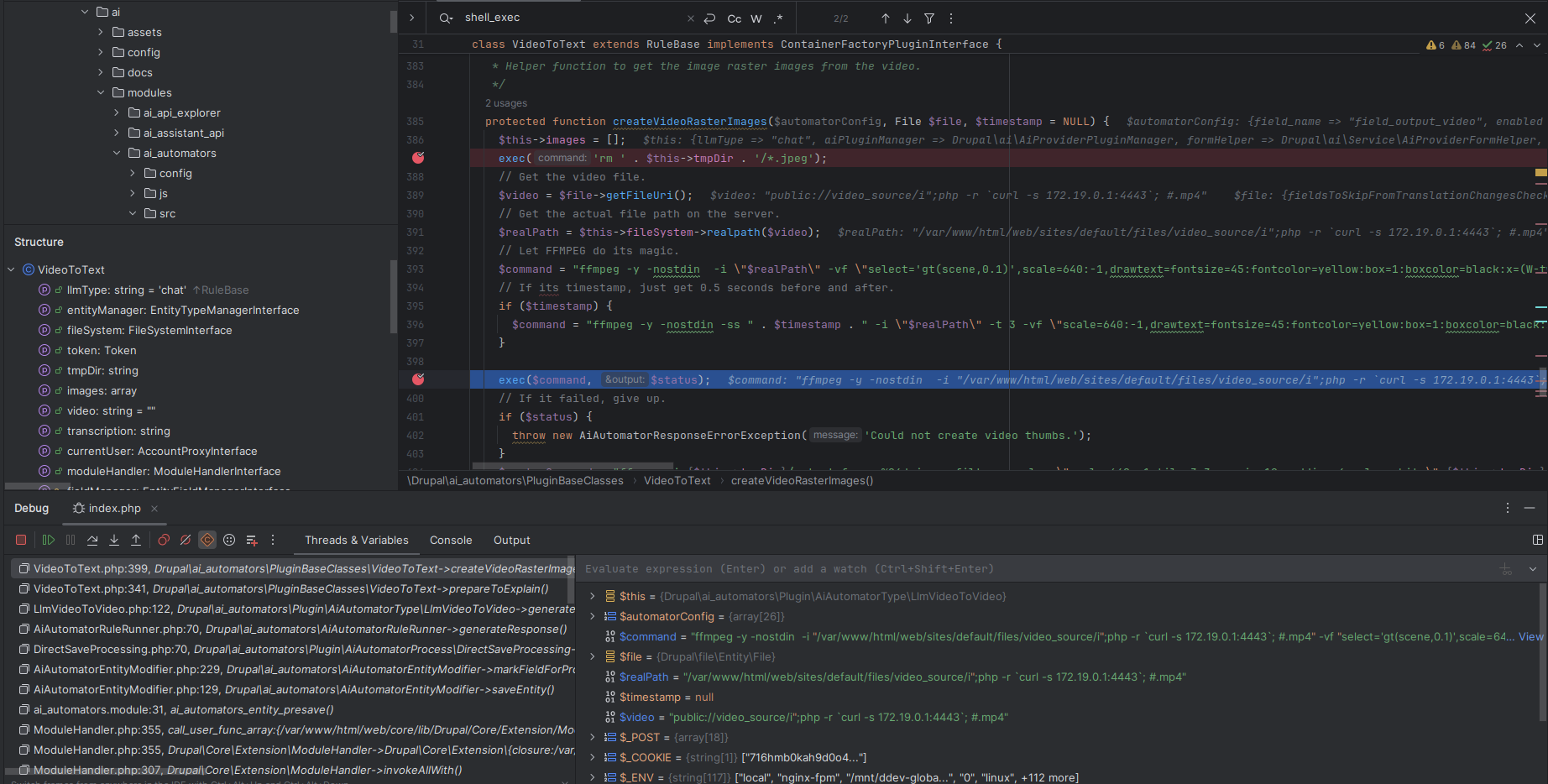Collapse the src folder
1548x784 pixels.
point(133,213)
